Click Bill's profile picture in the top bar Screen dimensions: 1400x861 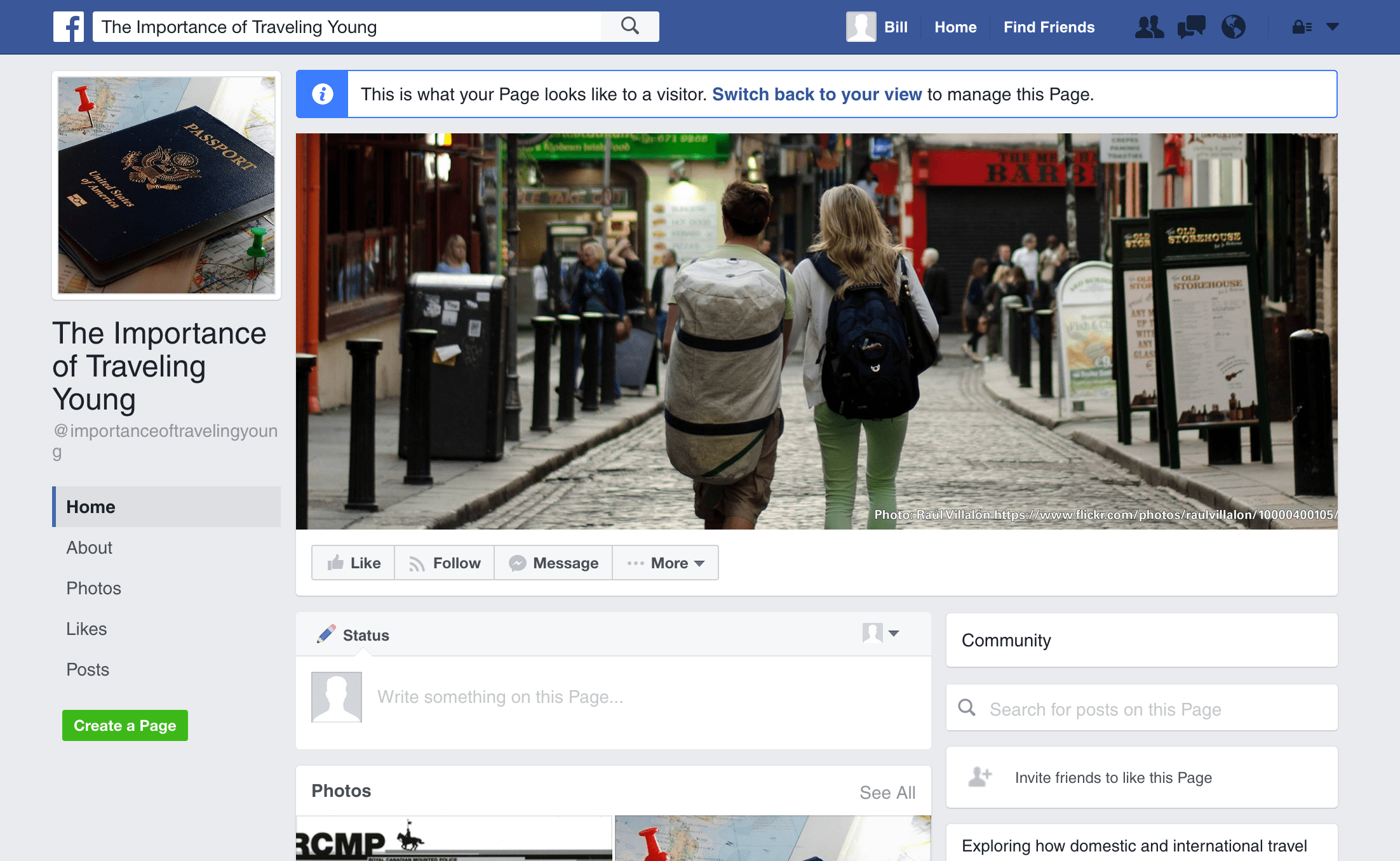point(861,27)
